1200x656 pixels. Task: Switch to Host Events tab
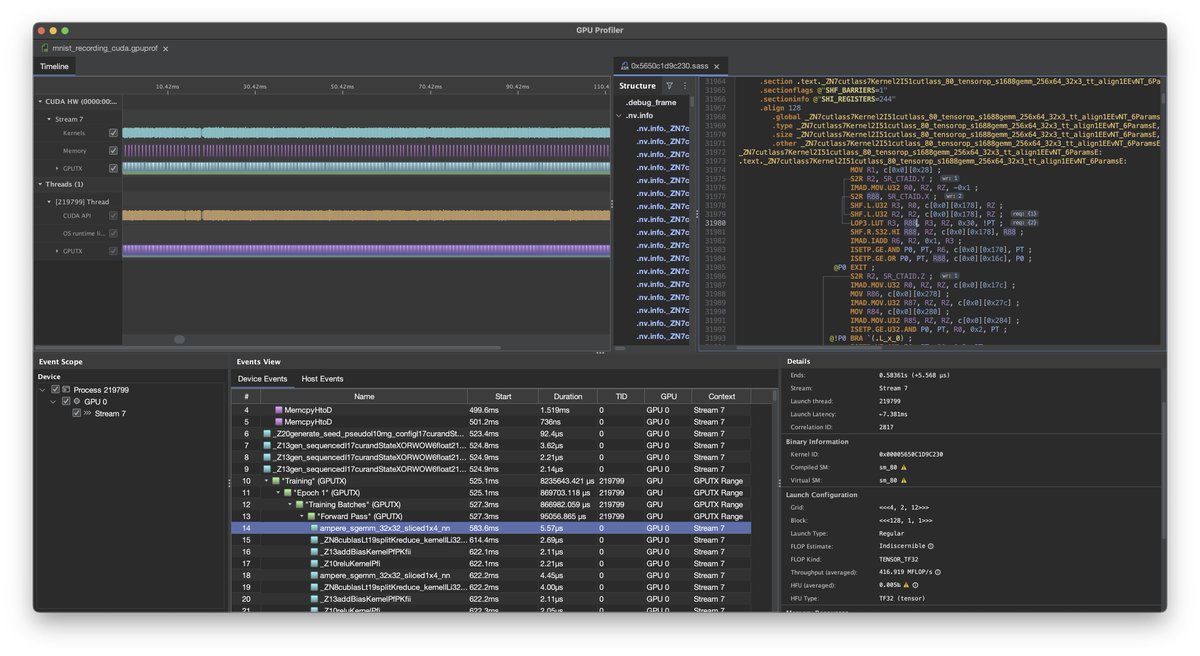tap(322, 379)
